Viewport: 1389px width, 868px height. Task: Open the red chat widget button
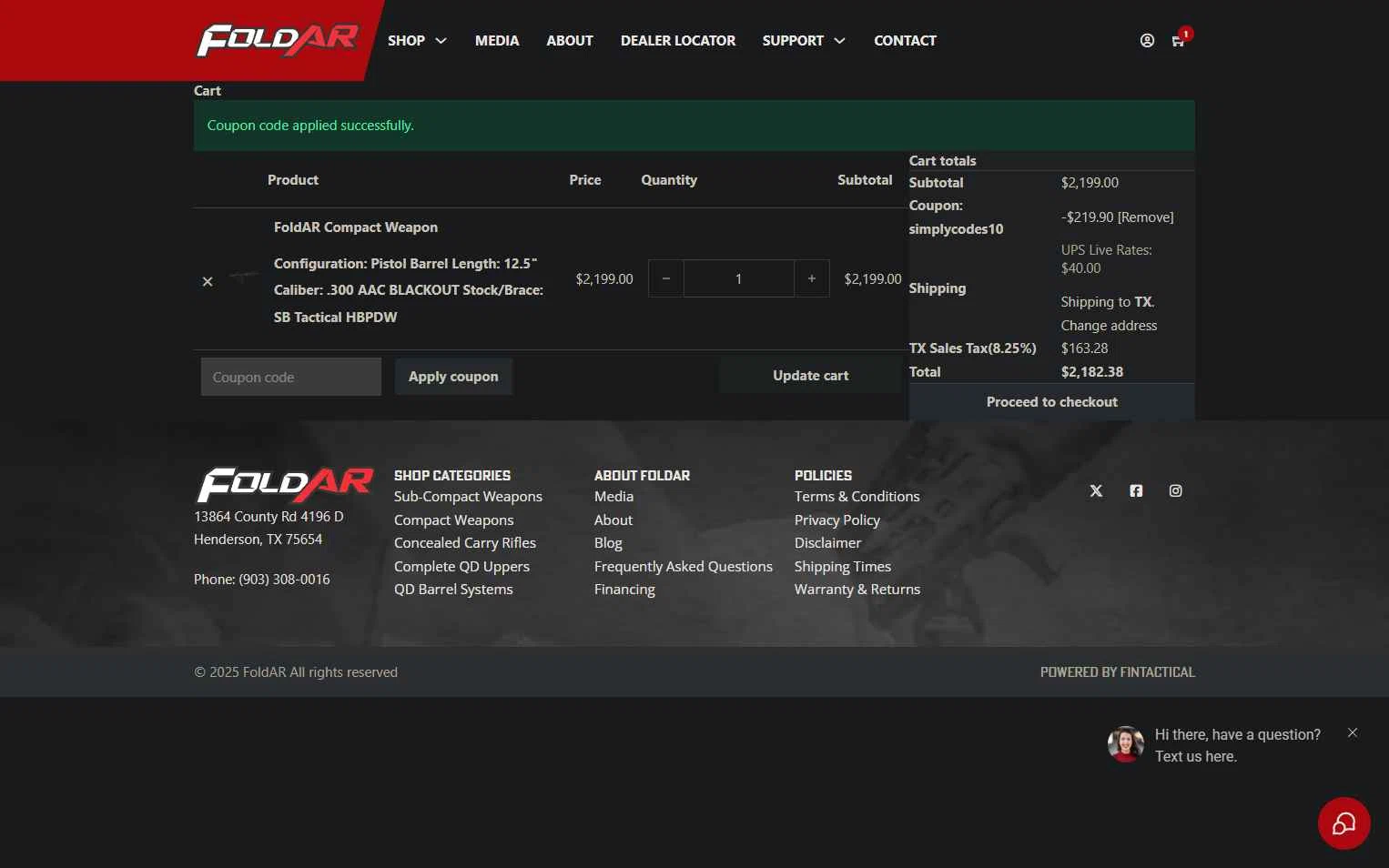1344,823
